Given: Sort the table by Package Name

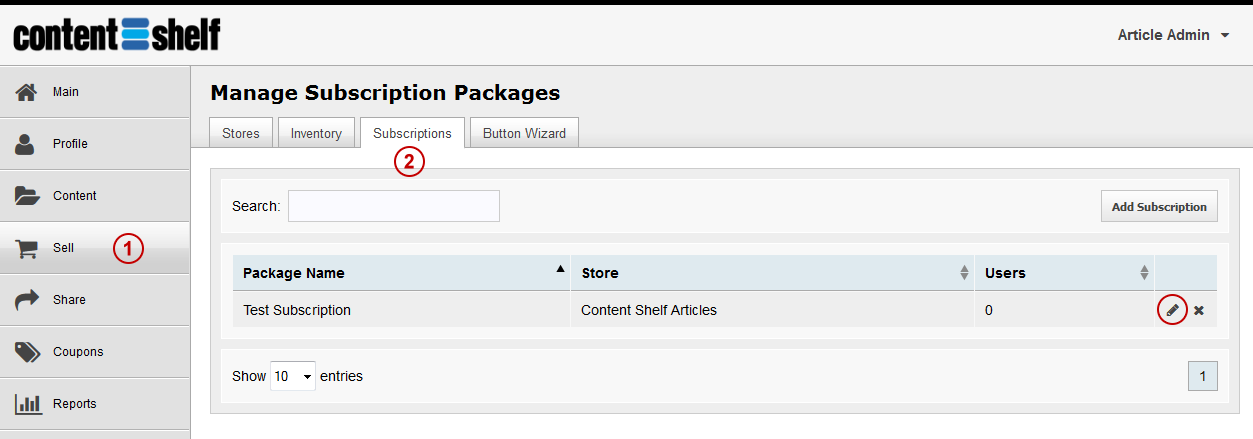Looking at the screenshot, I should [401, 273].
